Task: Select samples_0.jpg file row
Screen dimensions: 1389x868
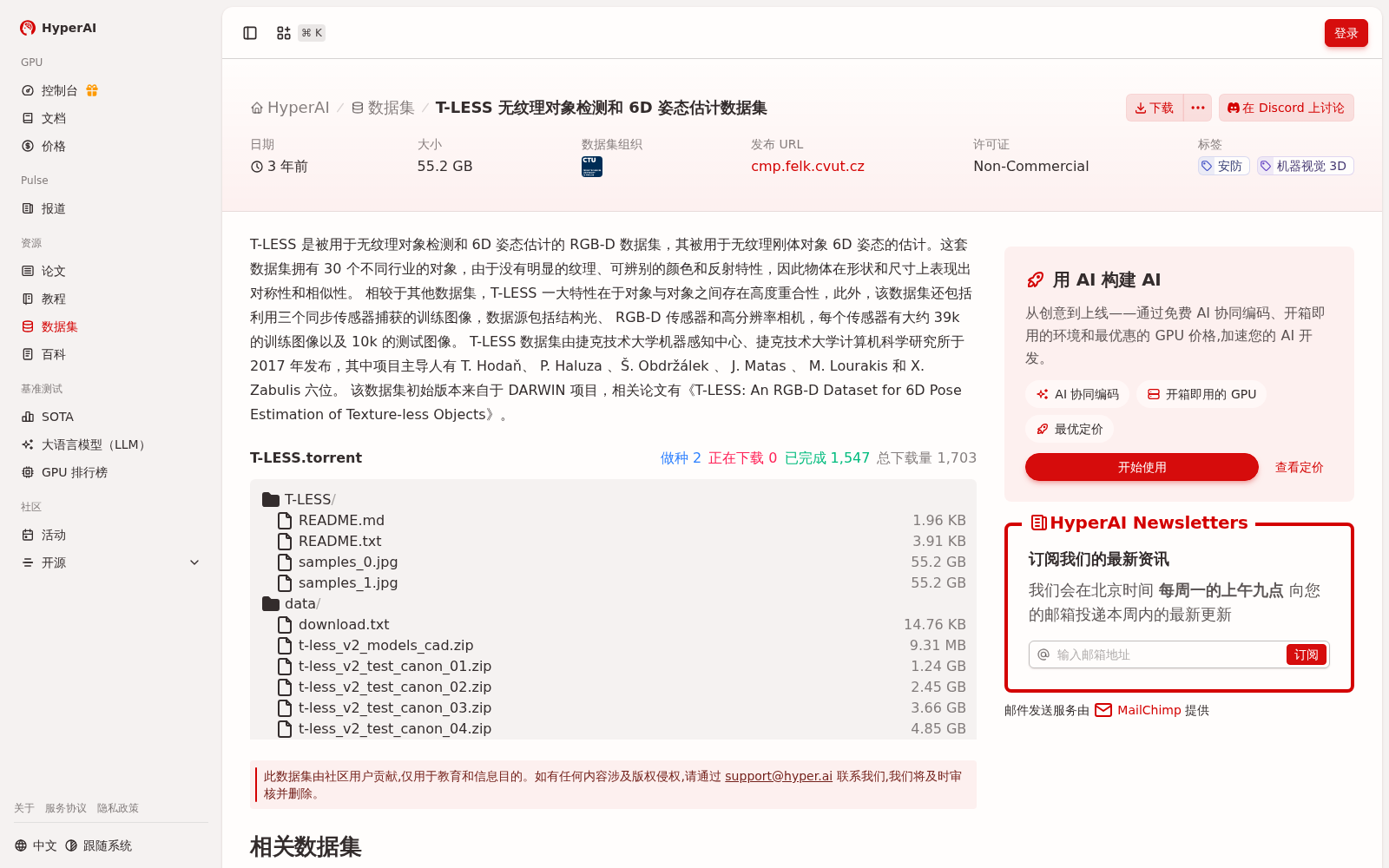Action: coord(613,562)
